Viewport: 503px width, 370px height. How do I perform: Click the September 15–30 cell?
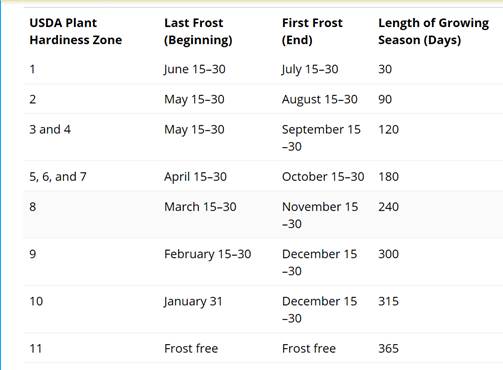321,138
